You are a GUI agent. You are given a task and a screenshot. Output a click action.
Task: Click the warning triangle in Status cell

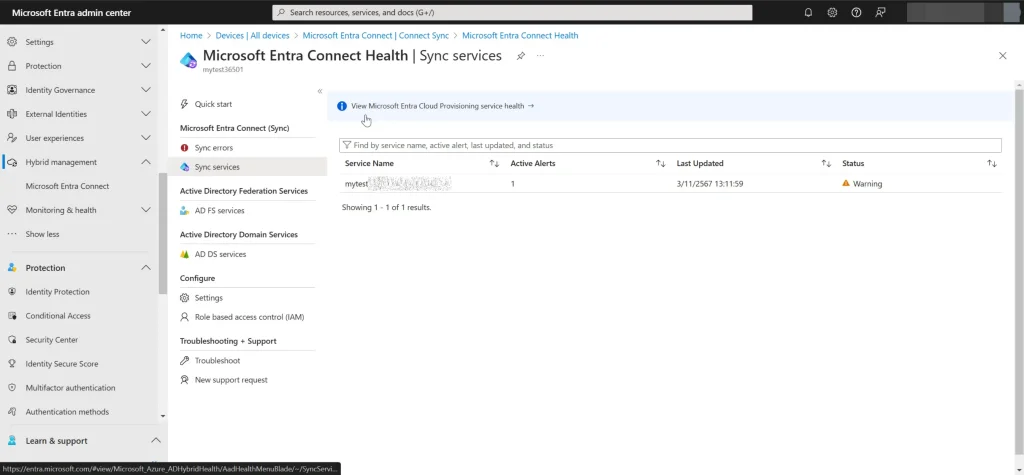[846, 184]
